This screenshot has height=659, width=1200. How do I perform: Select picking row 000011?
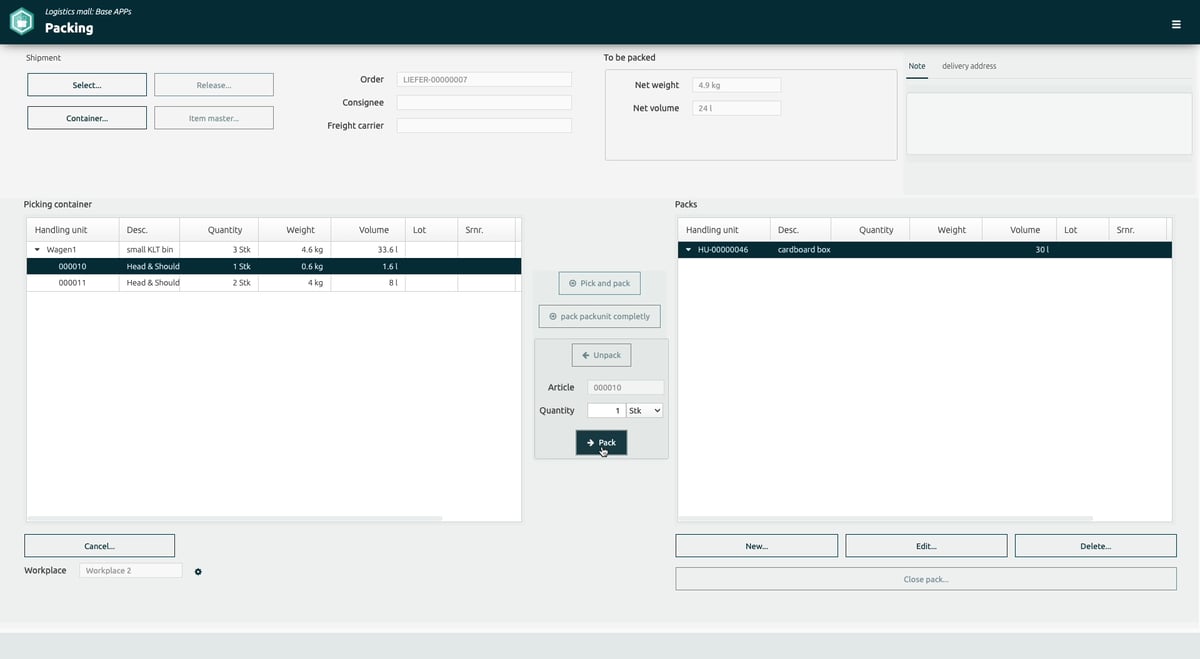(273, 283)
